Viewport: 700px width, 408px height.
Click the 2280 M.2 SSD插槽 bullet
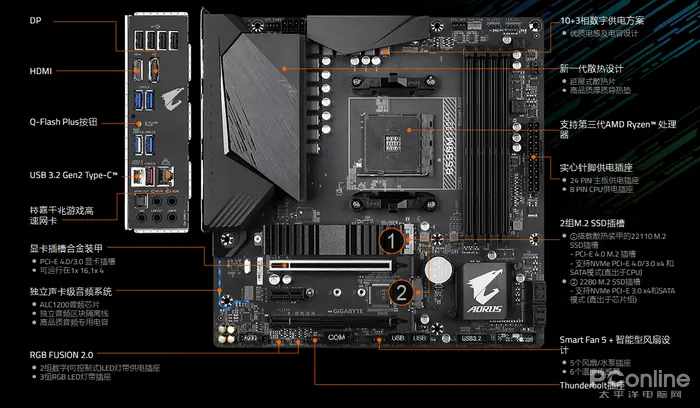coord(606,282)
